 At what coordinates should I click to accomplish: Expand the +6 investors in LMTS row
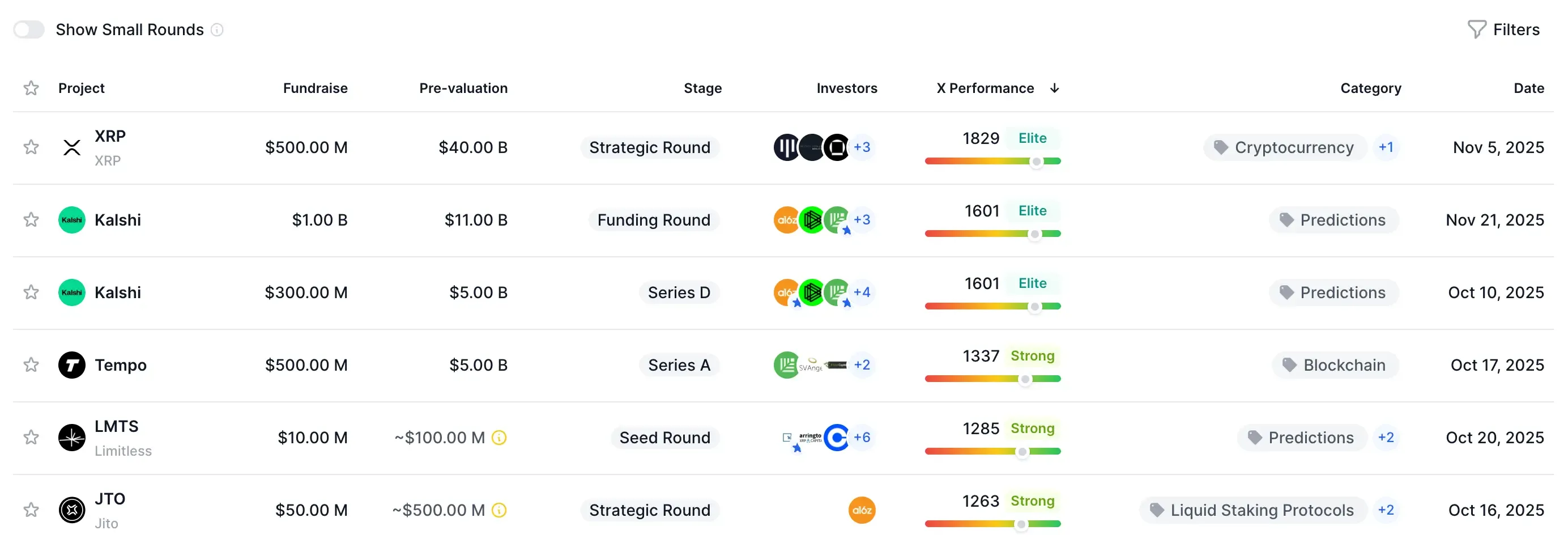862,437
